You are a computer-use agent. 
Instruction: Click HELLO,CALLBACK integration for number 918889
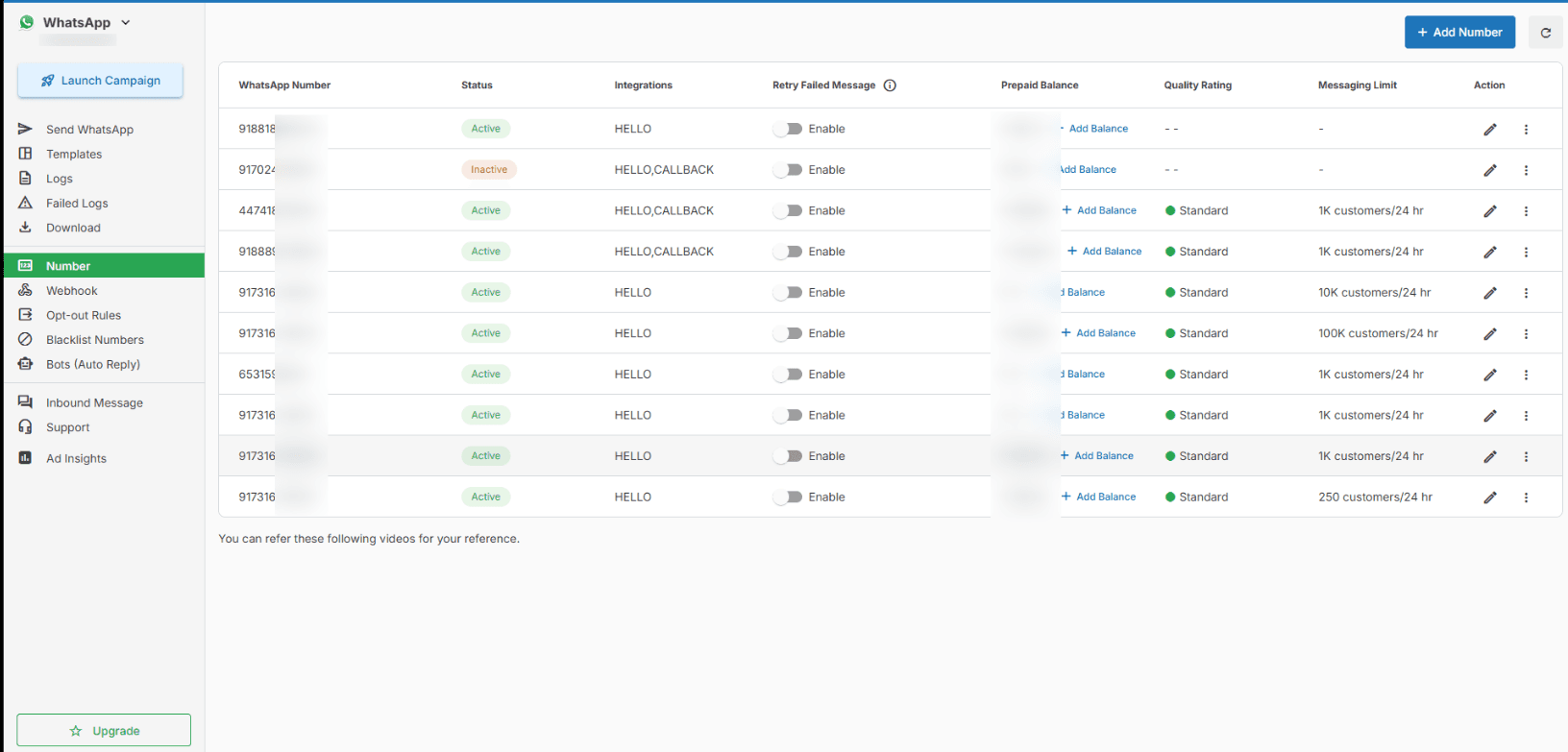pos(664,252)
